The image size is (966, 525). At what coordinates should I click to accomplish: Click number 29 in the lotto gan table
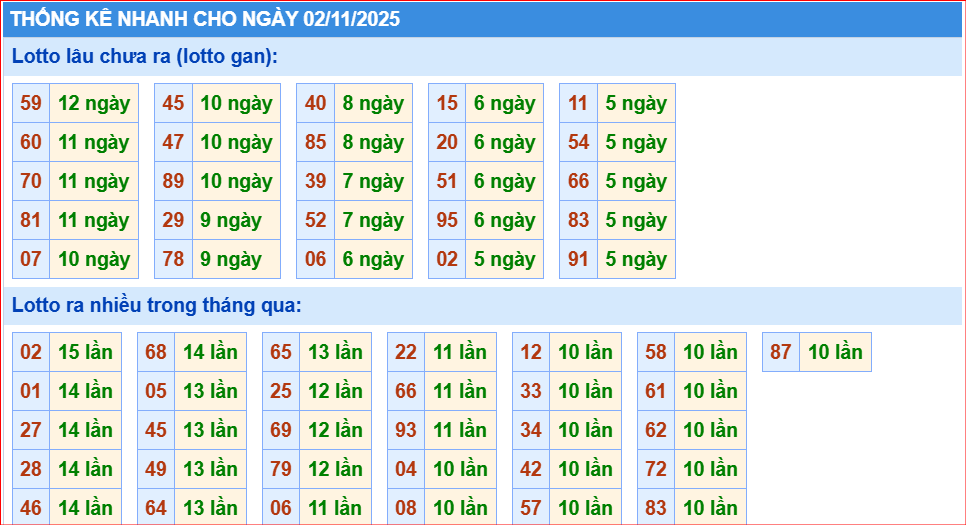tap(173, 220)
